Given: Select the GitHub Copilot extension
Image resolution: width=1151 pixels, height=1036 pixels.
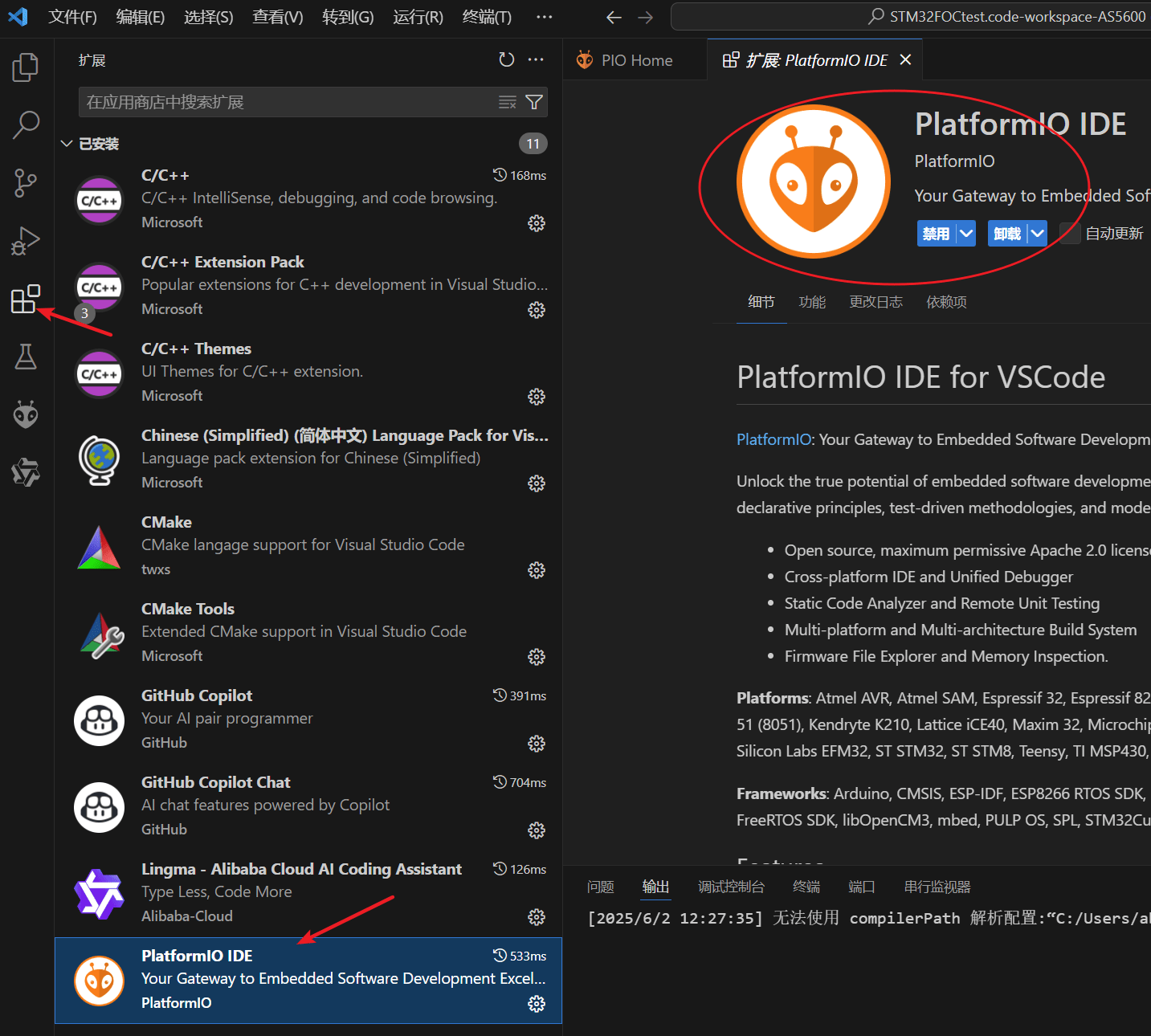Looking at the screenshot, I should tap(308, 720).
